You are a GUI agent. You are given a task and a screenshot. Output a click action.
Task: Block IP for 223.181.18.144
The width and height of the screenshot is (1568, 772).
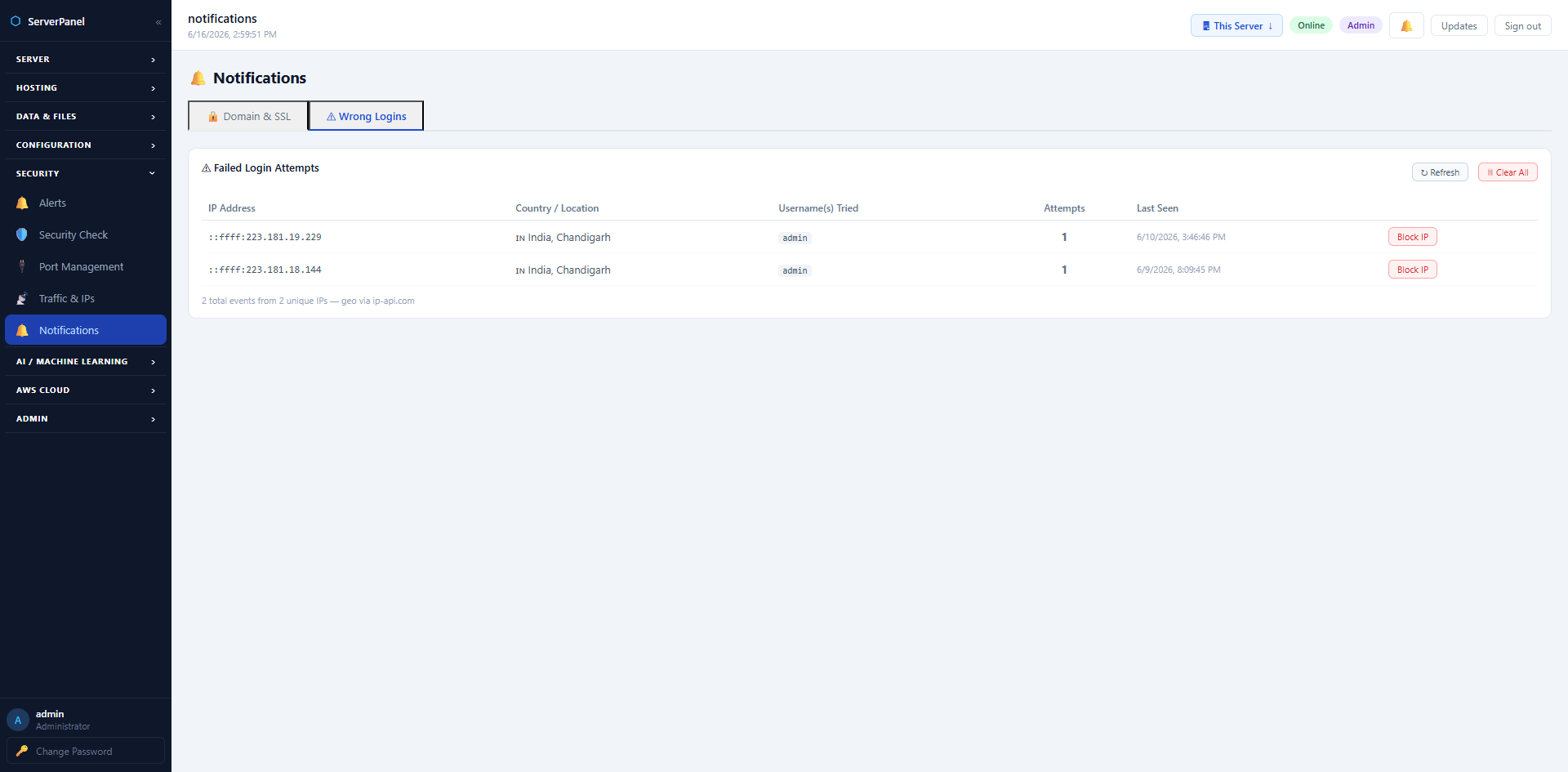[x=1413, y=270]
